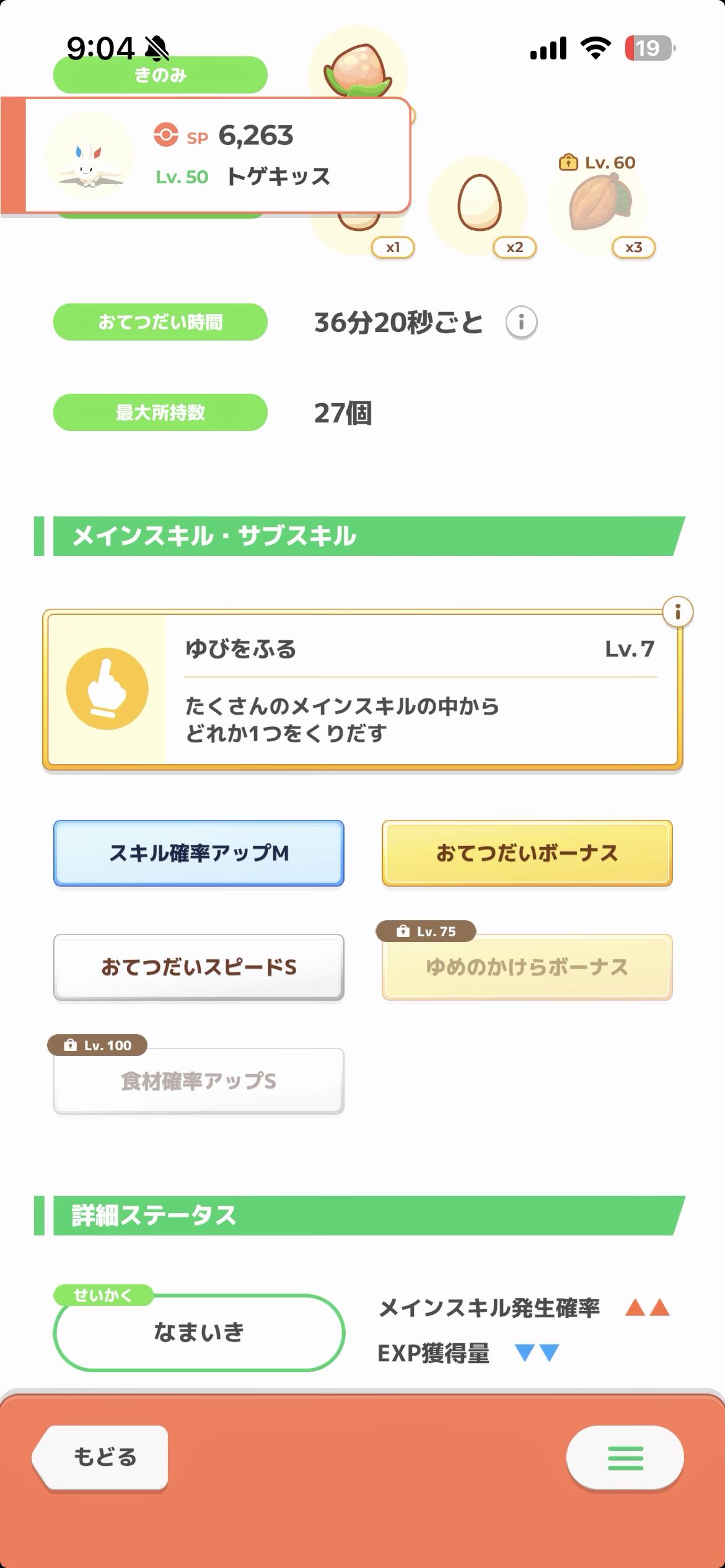The width and height of the screenshot is (725, 1568).
Task: Tap the ゆびをふる finger skill icon
Action: 107,689
